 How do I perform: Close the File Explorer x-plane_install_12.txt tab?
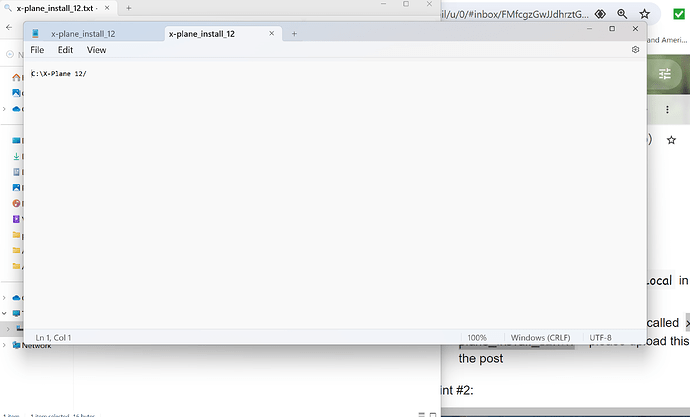click(107, 8)
